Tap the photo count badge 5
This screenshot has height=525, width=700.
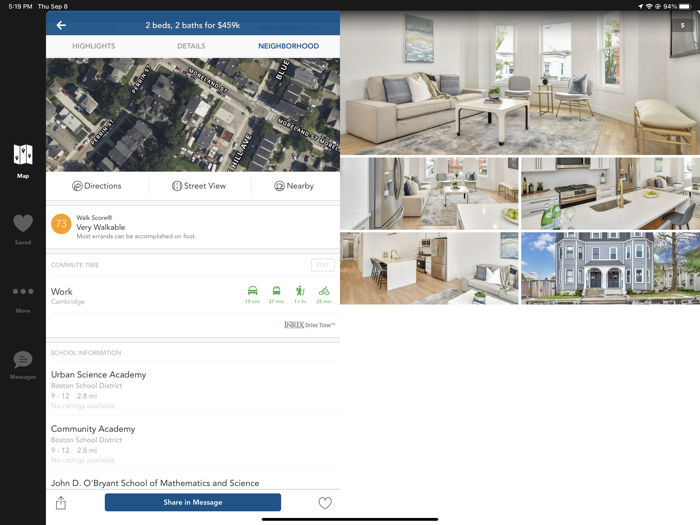tap(682, 25)
